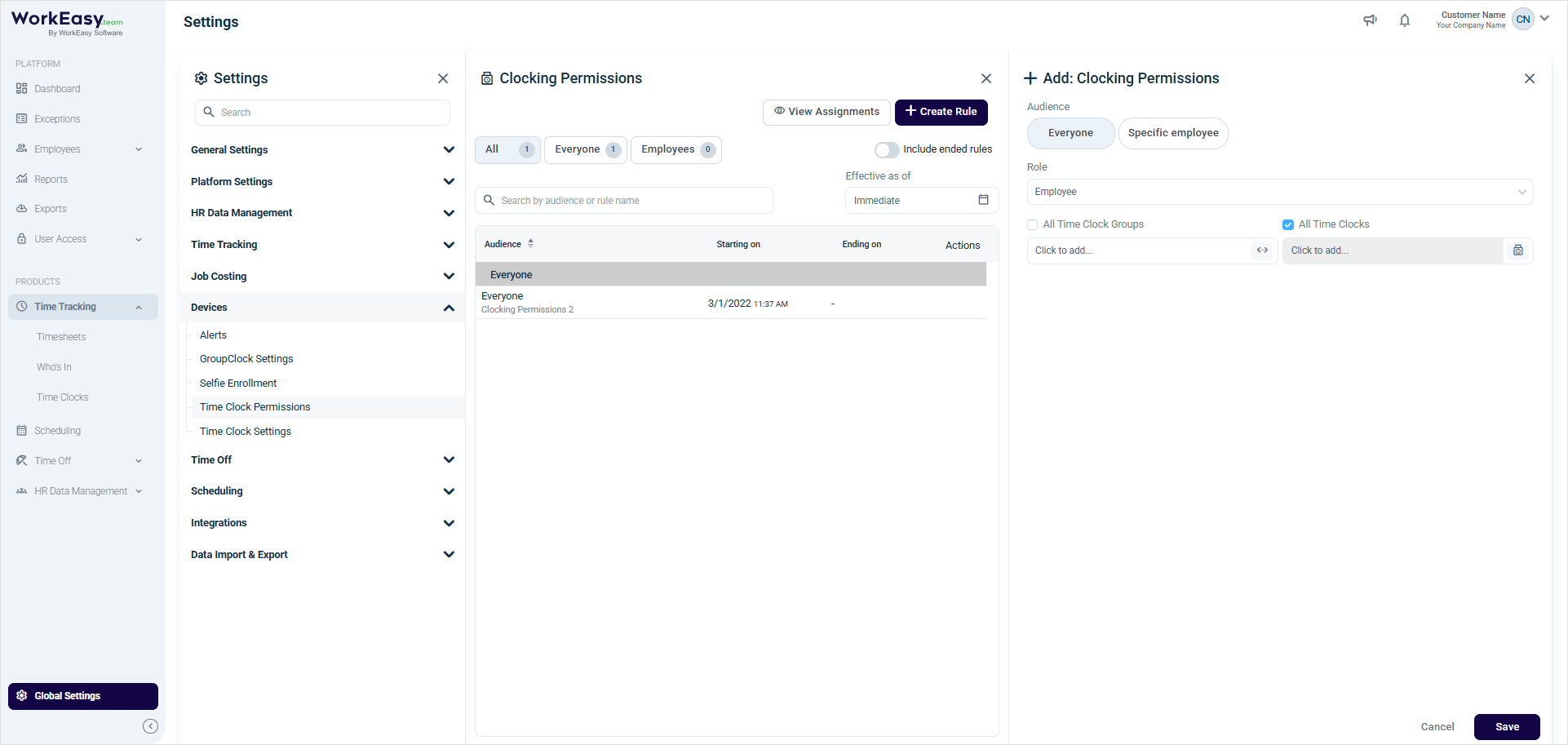Sort by the Audience column arrows
Screen dimensions: 1568x745
pyautogui.click(x=531, y=244)
